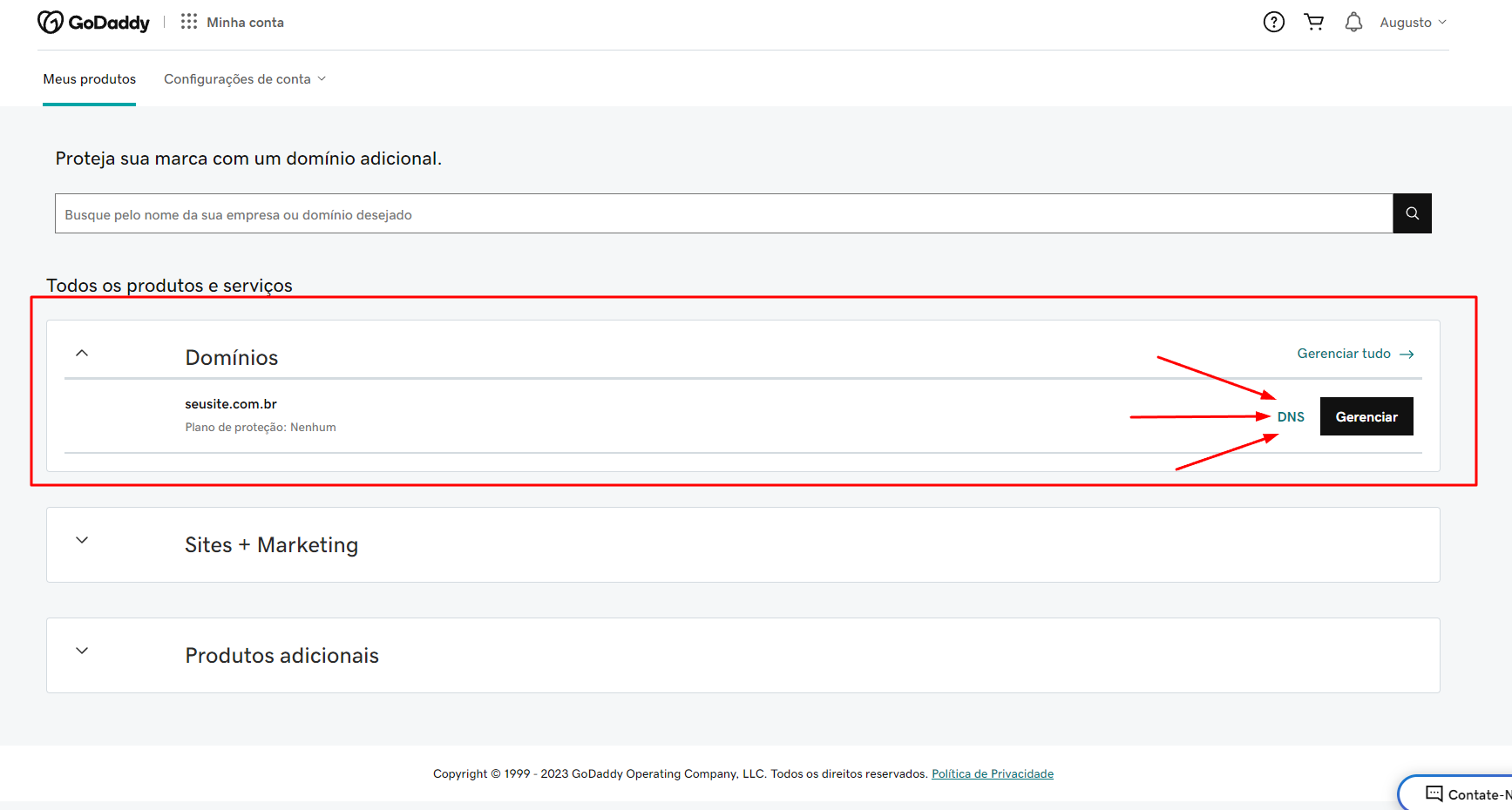Collapse the Domínios section
The height and width of the screenshot is (810, 1512).
click(82, 353)
